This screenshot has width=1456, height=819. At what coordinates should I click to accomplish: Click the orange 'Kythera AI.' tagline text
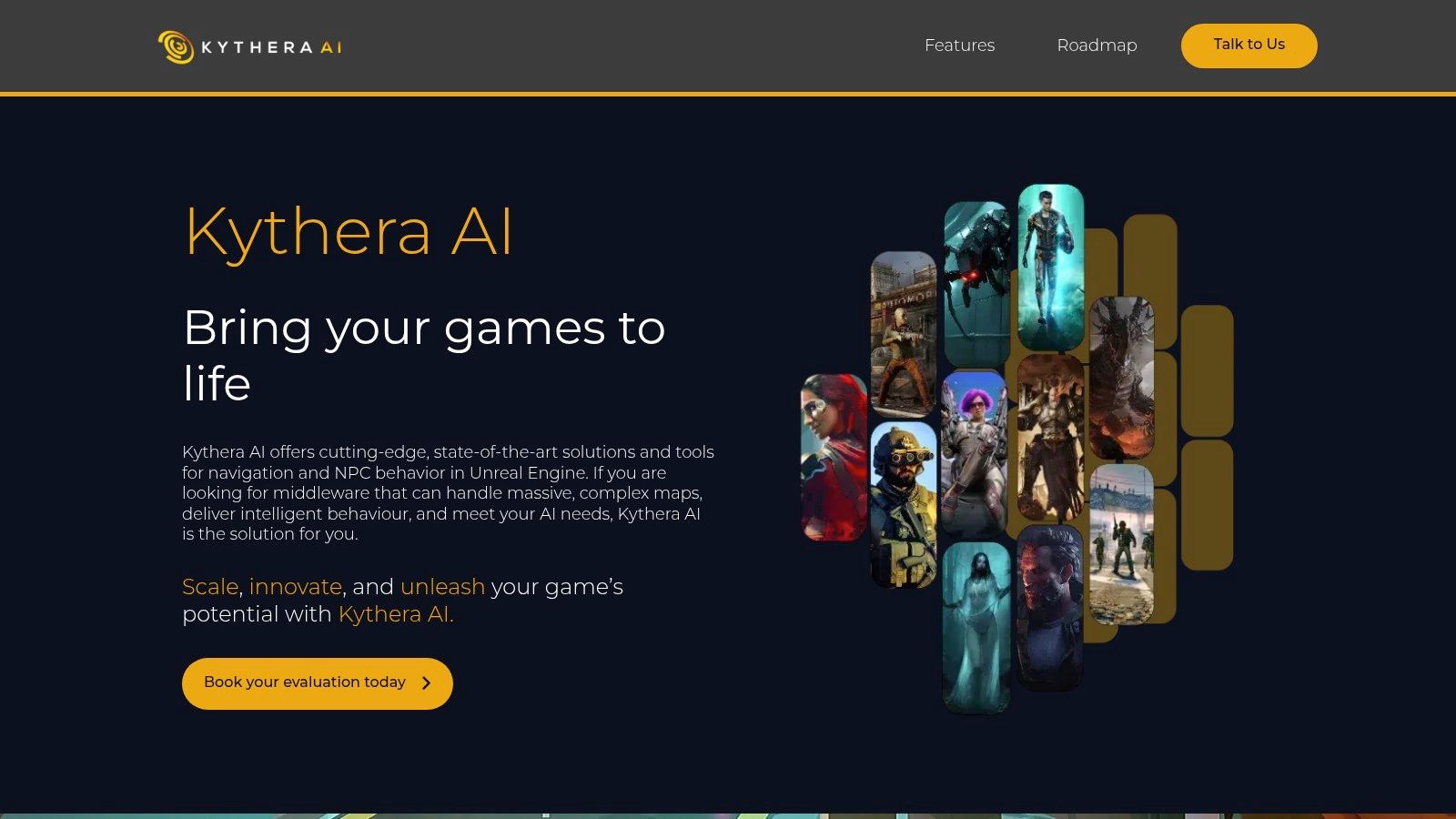(396, 614)
